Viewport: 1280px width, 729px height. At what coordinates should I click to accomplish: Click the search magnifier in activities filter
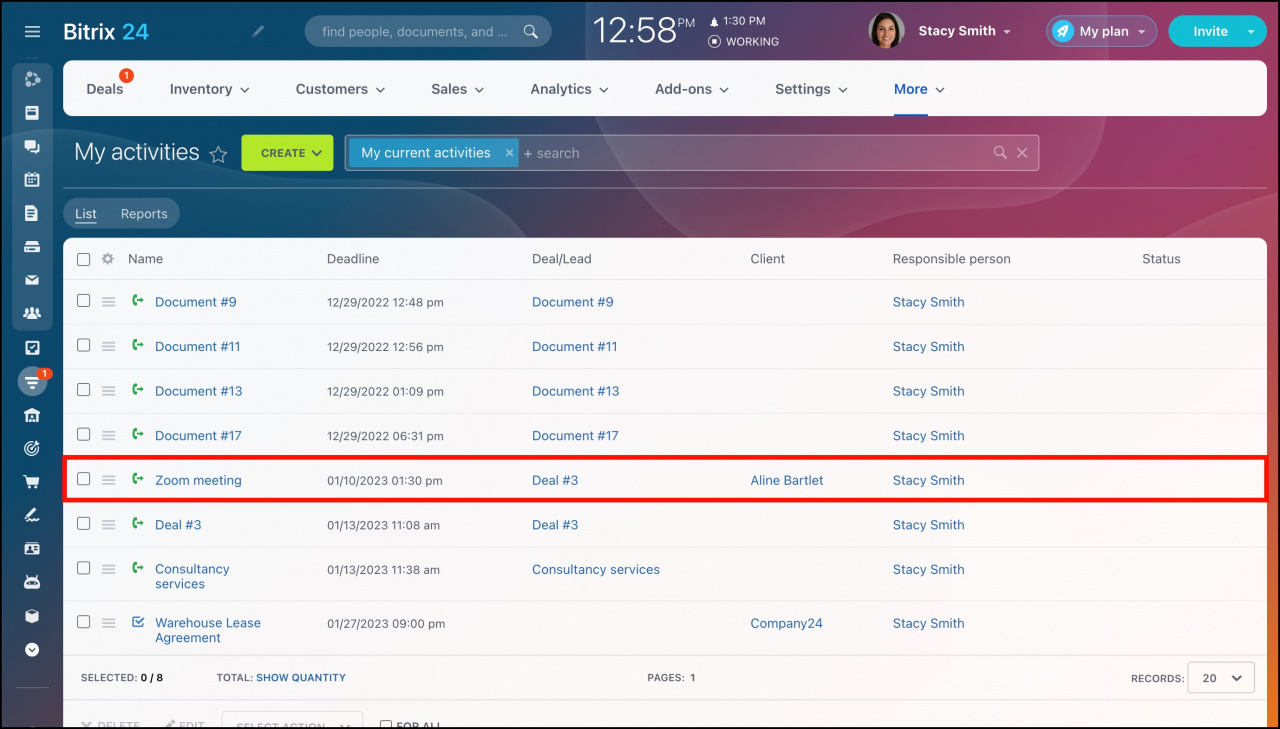1000,153
